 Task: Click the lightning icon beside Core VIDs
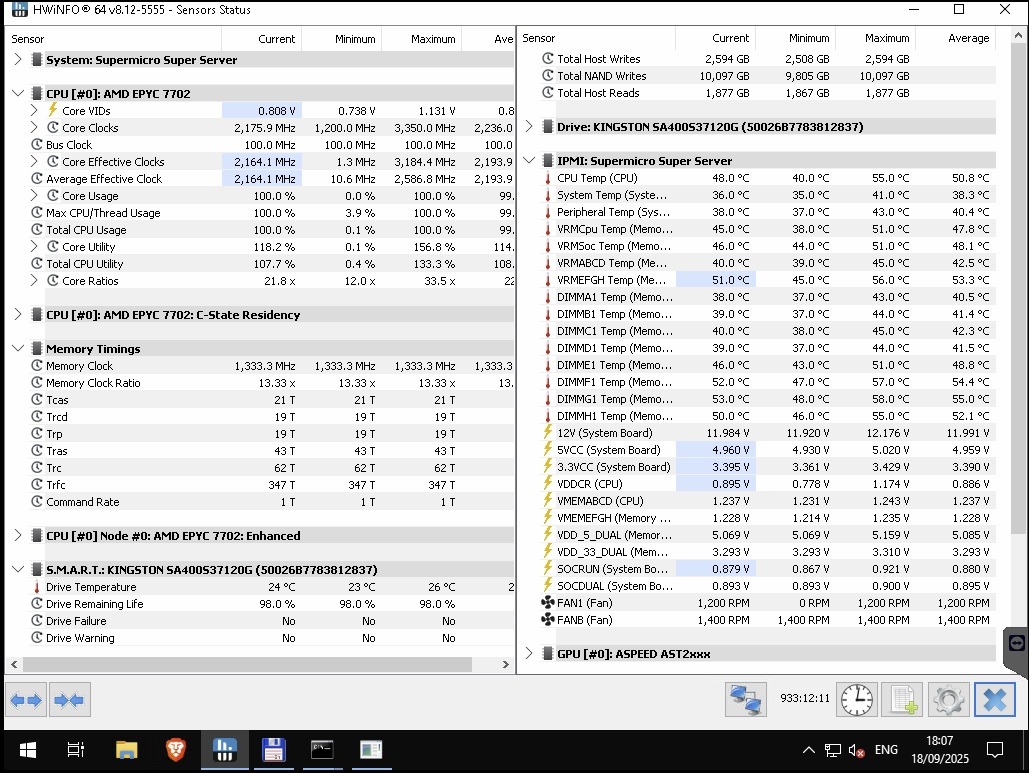pos(52,110)
